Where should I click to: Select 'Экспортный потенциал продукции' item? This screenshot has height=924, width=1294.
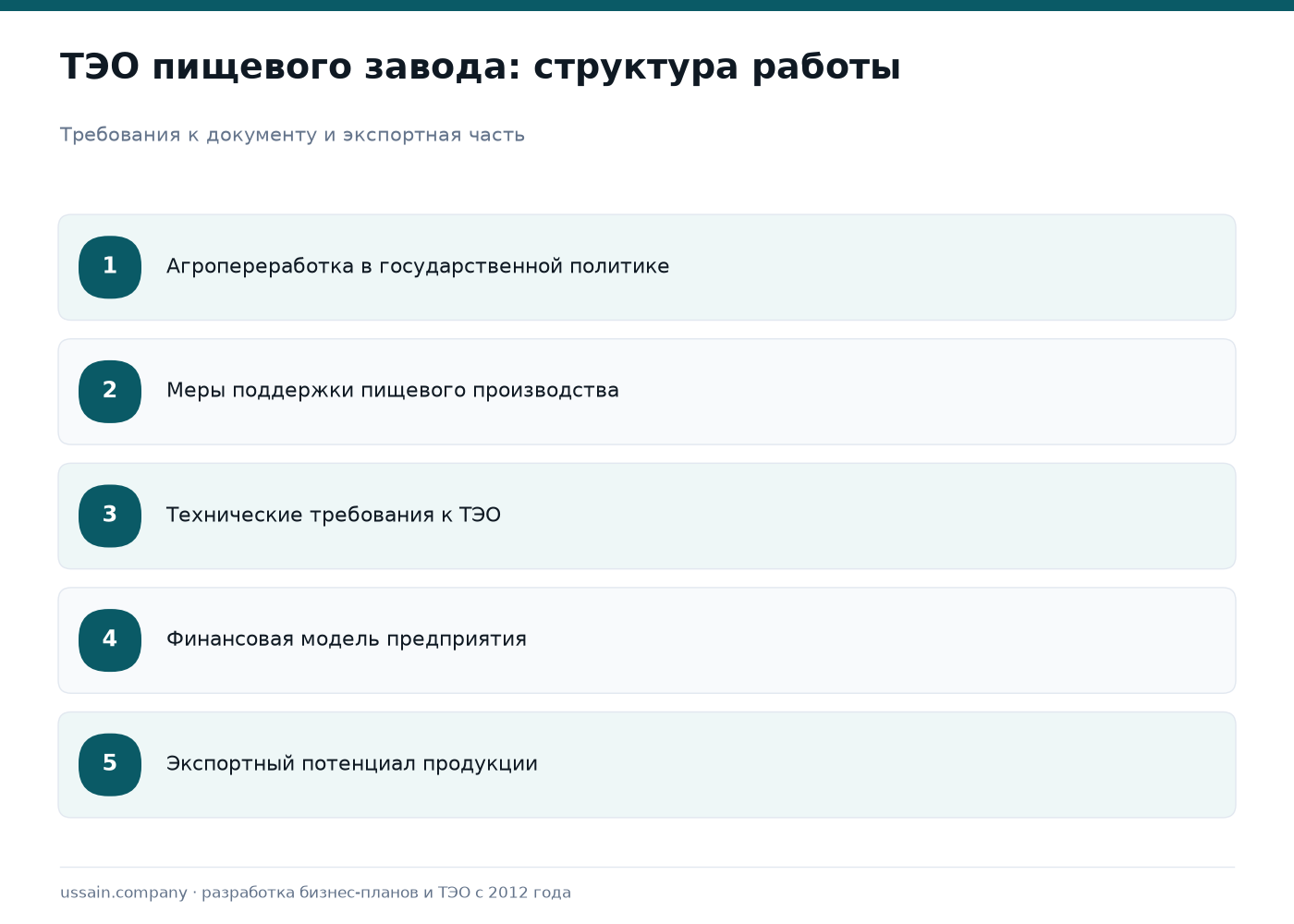pos(647,764)
